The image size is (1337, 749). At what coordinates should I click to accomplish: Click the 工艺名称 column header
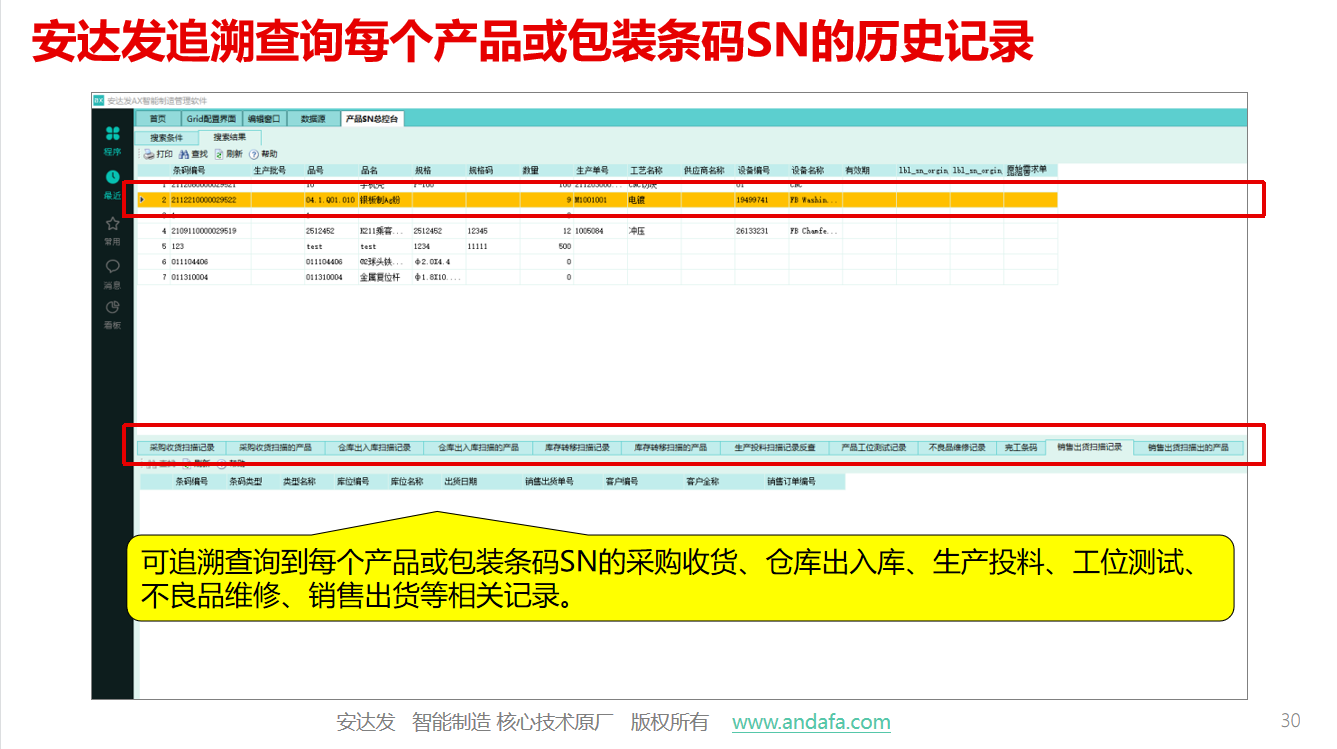[654, 171]
